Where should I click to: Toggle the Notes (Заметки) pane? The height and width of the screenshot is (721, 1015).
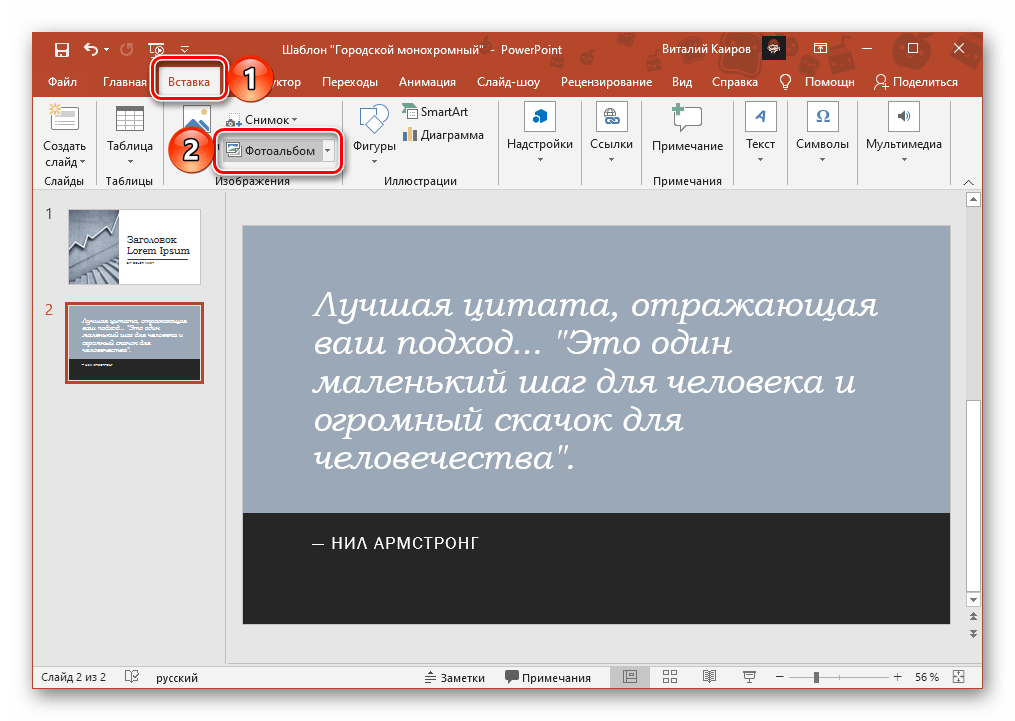click(x=454, y=677)
